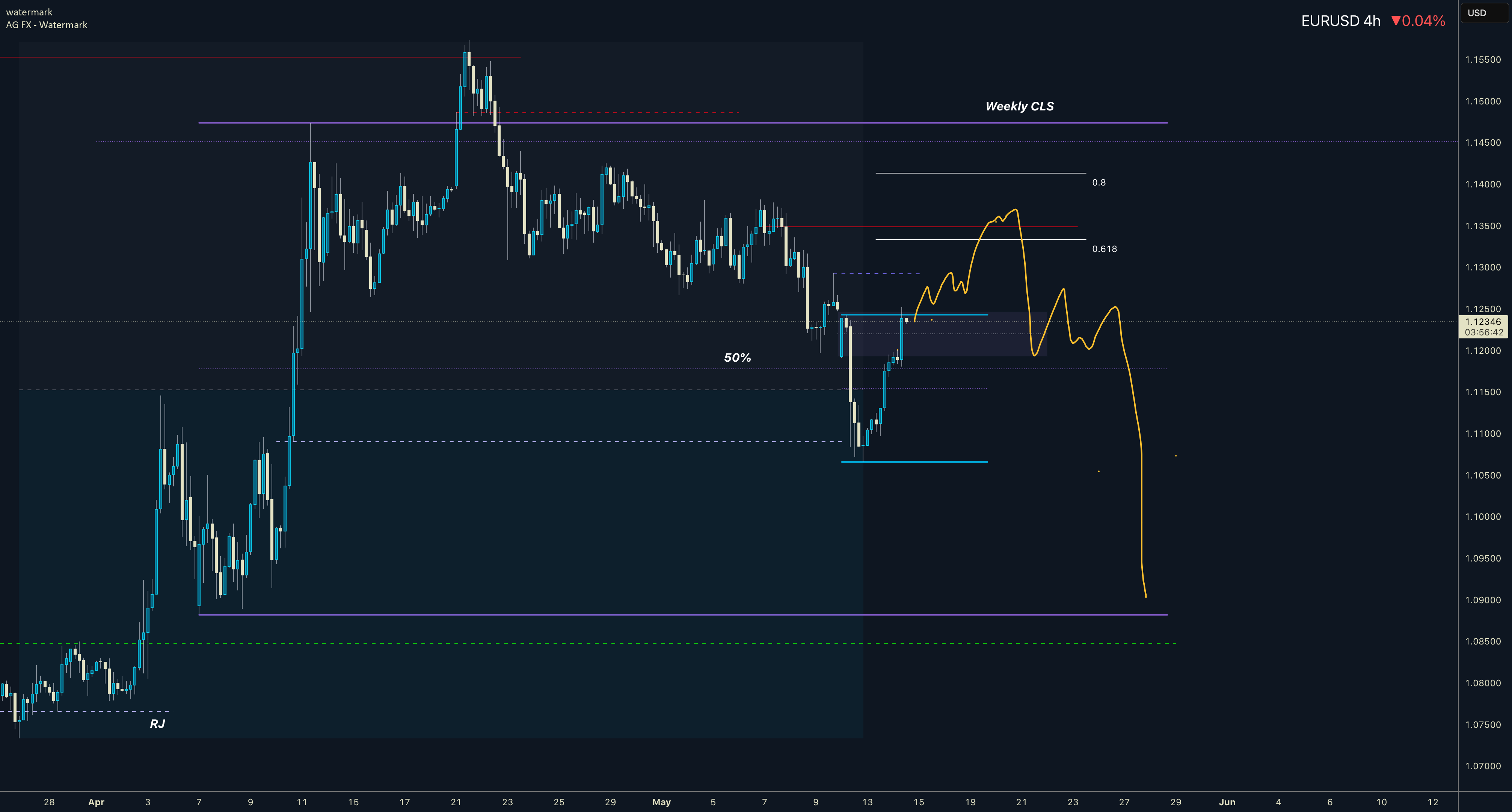Click the 11 date label on time axis
Screen dimensions: 1512x812
(302, 802)
